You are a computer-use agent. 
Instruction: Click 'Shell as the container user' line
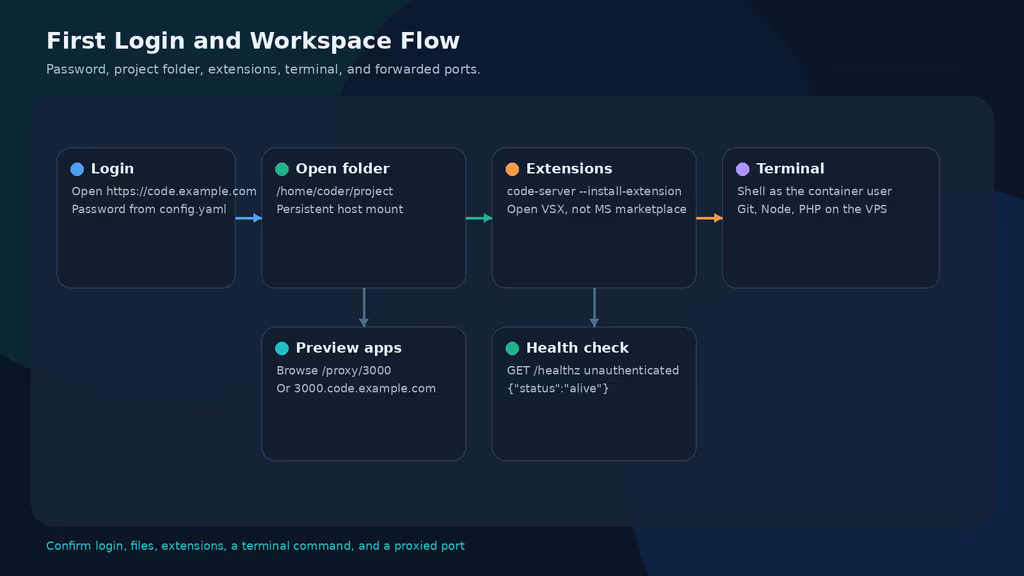814,191
